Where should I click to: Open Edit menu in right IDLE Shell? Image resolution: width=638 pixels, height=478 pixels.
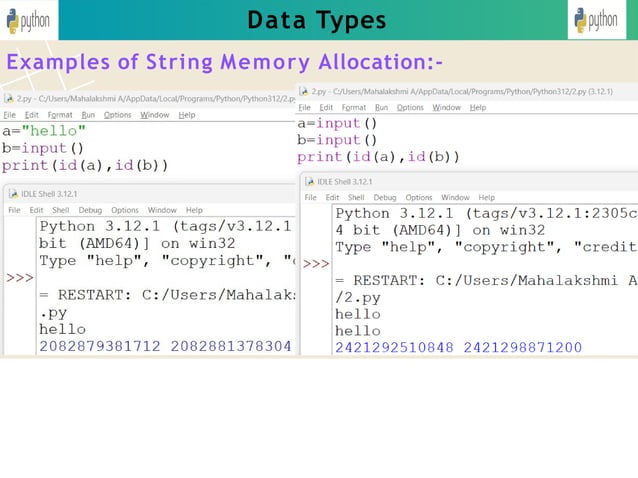point(332,198)
